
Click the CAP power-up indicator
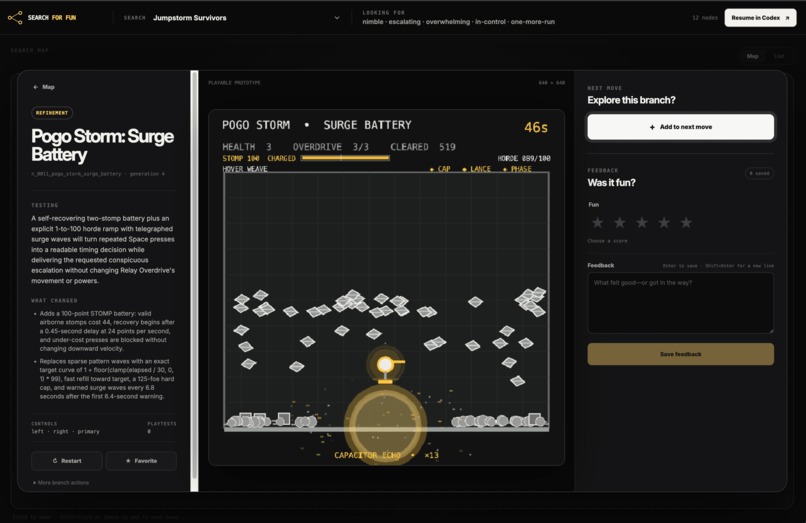(x=440, y=169)
